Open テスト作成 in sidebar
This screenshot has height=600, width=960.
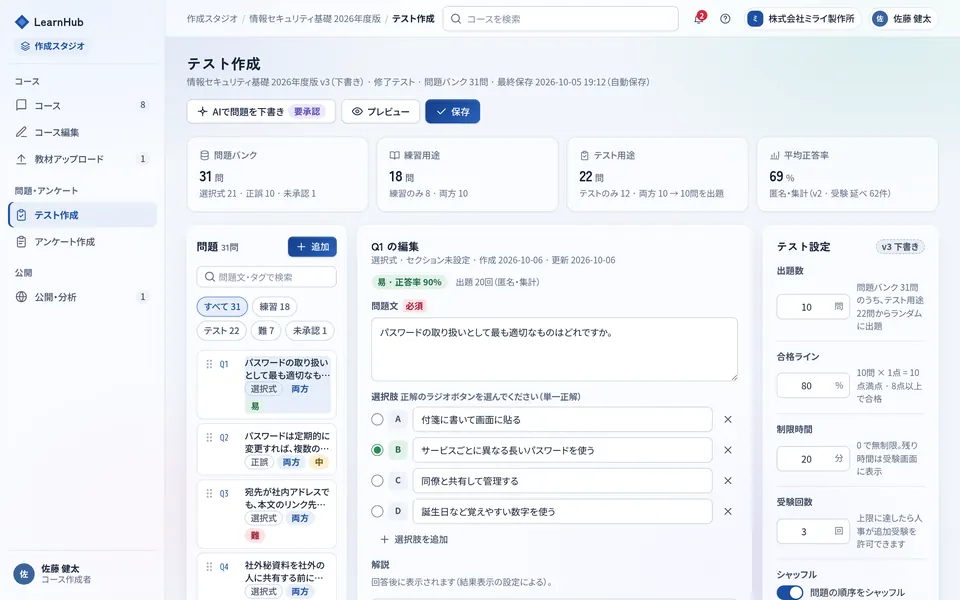pos(82,215)
